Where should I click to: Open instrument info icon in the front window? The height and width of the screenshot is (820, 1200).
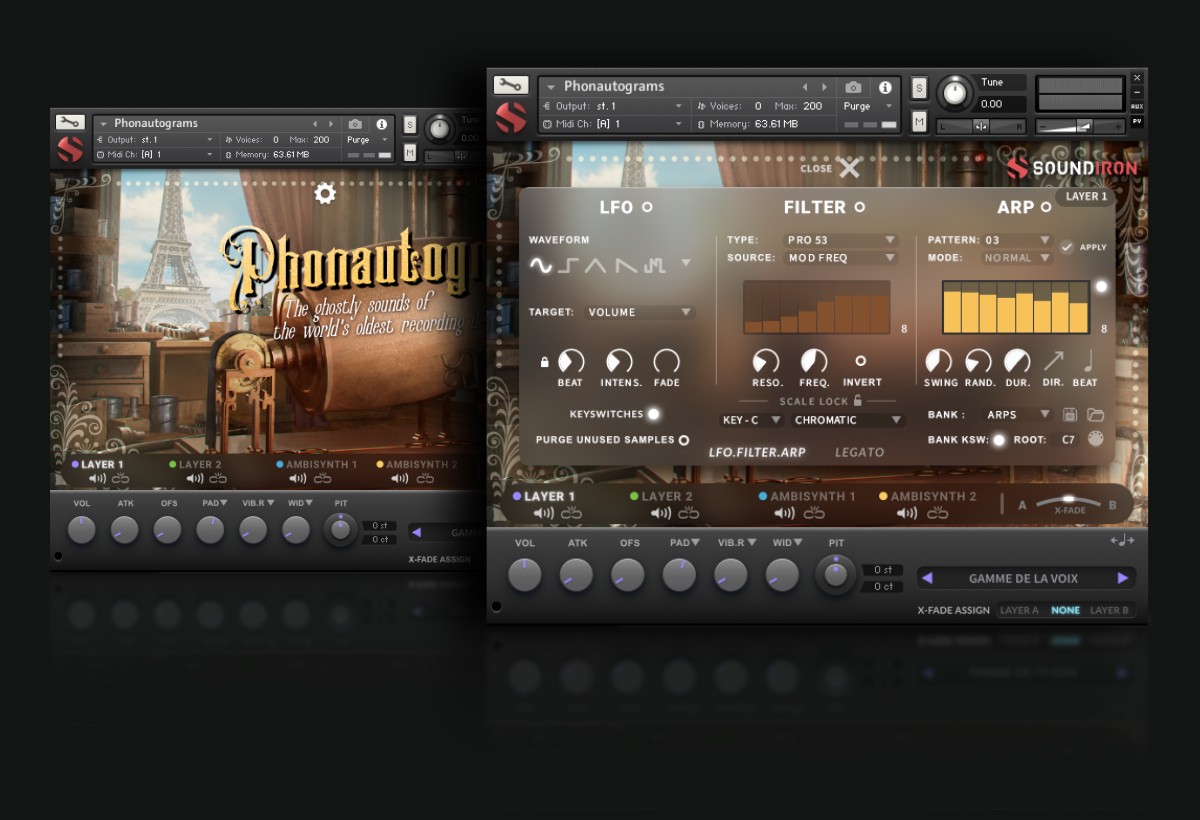click(x=885, y=87)
